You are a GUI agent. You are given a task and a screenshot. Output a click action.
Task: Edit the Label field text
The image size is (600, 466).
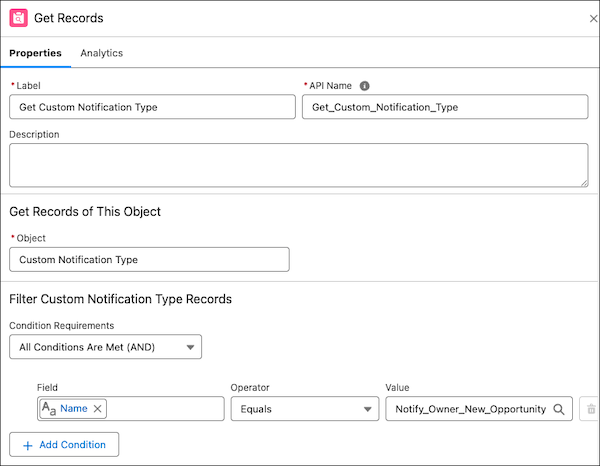point(152,107)
